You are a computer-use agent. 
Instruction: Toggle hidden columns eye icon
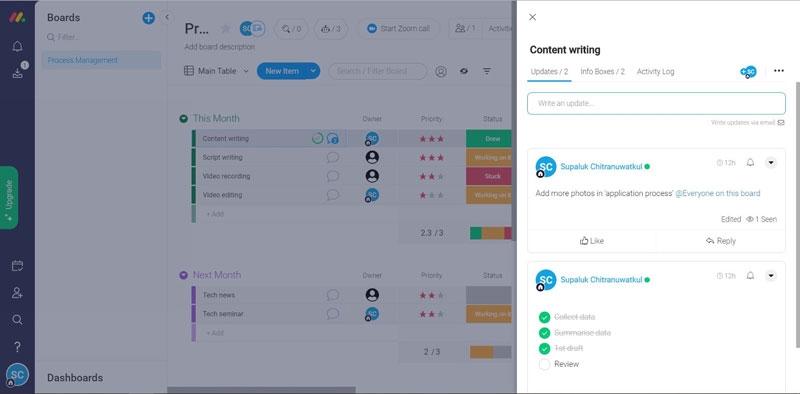(464, 71)
